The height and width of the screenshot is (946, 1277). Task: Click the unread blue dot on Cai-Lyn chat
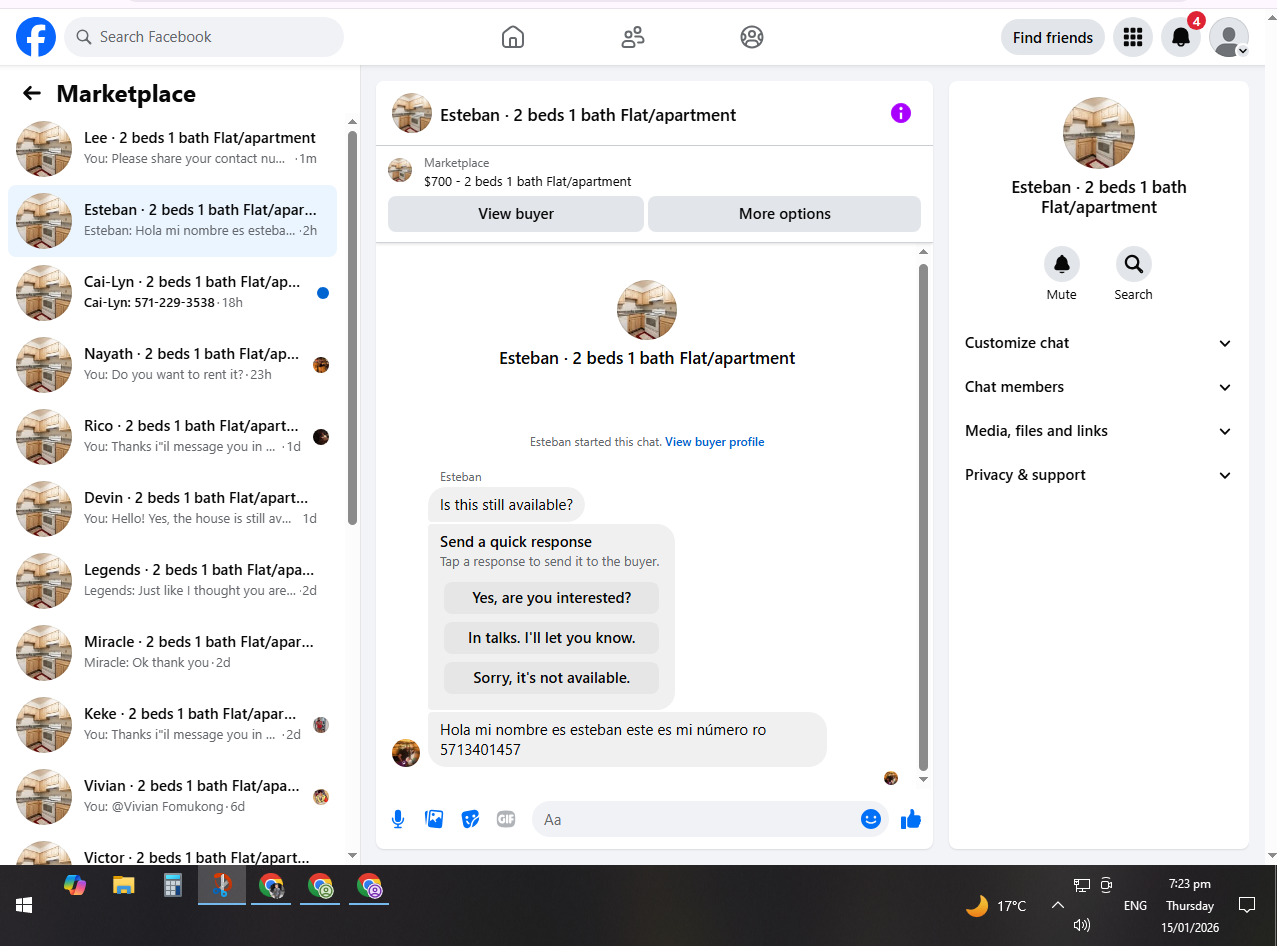click(323, 293)
